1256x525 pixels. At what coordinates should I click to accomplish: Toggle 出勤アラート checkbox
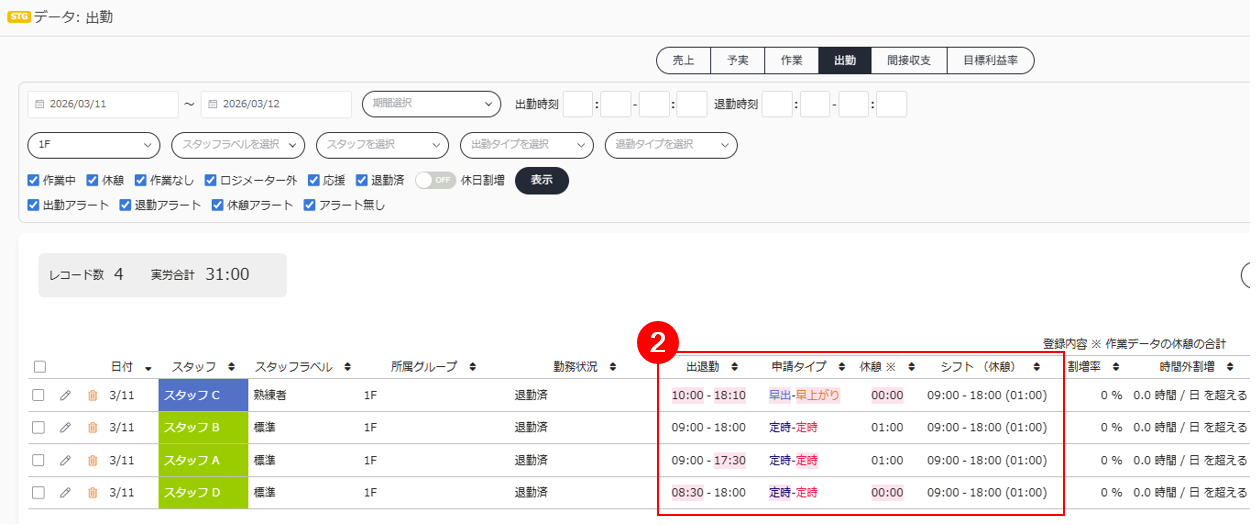click(x=34, y=205)
